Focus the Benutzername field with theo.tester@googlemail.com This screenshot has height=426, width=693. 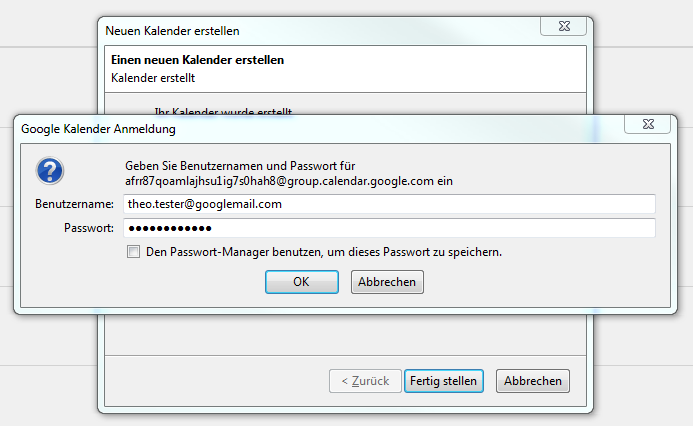[389, 204]
